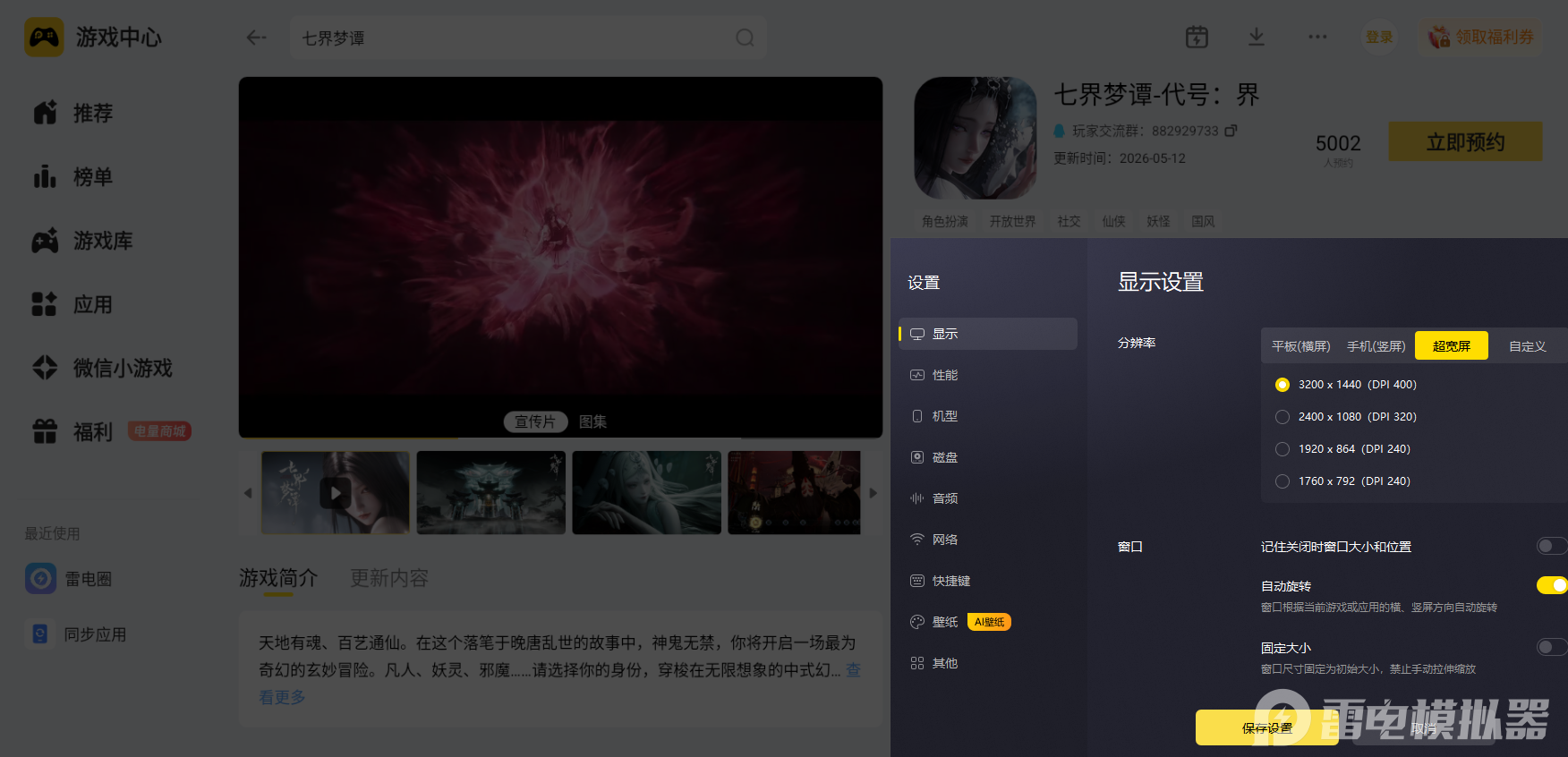Screen dimensions: 1568x757
Task: Toggle 记住关闭时窗口大小和位置 switch
Action: click(1552, 546)
